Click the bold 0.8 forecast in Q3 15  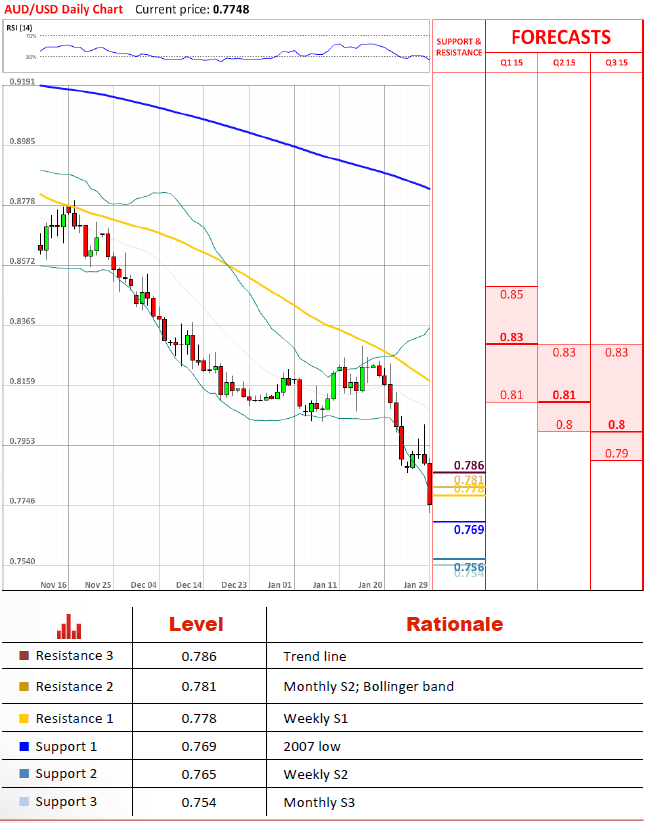tap(616, 424)
